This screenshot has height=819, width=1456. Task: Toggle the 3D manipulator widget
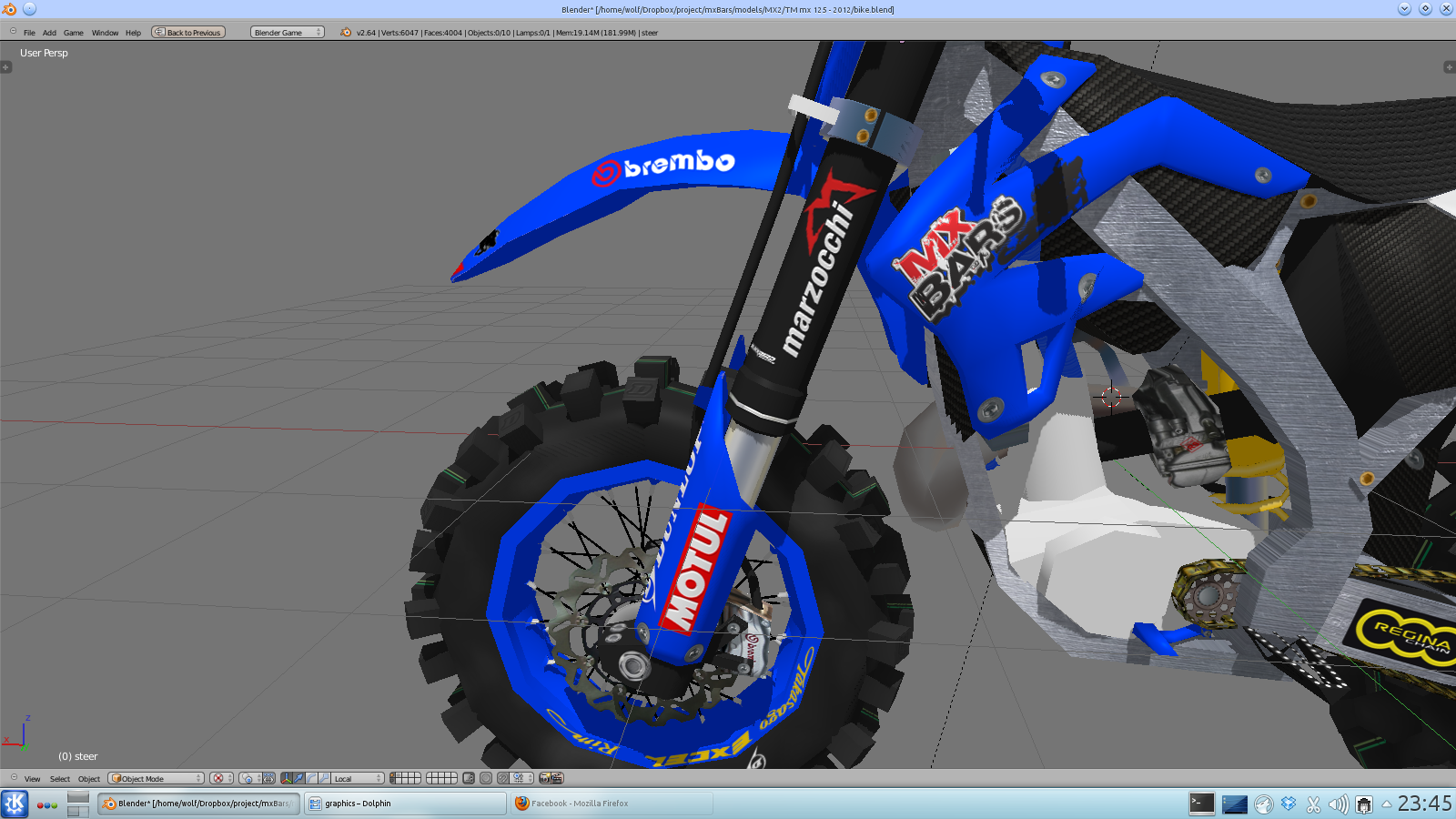(x=287, y=778)
